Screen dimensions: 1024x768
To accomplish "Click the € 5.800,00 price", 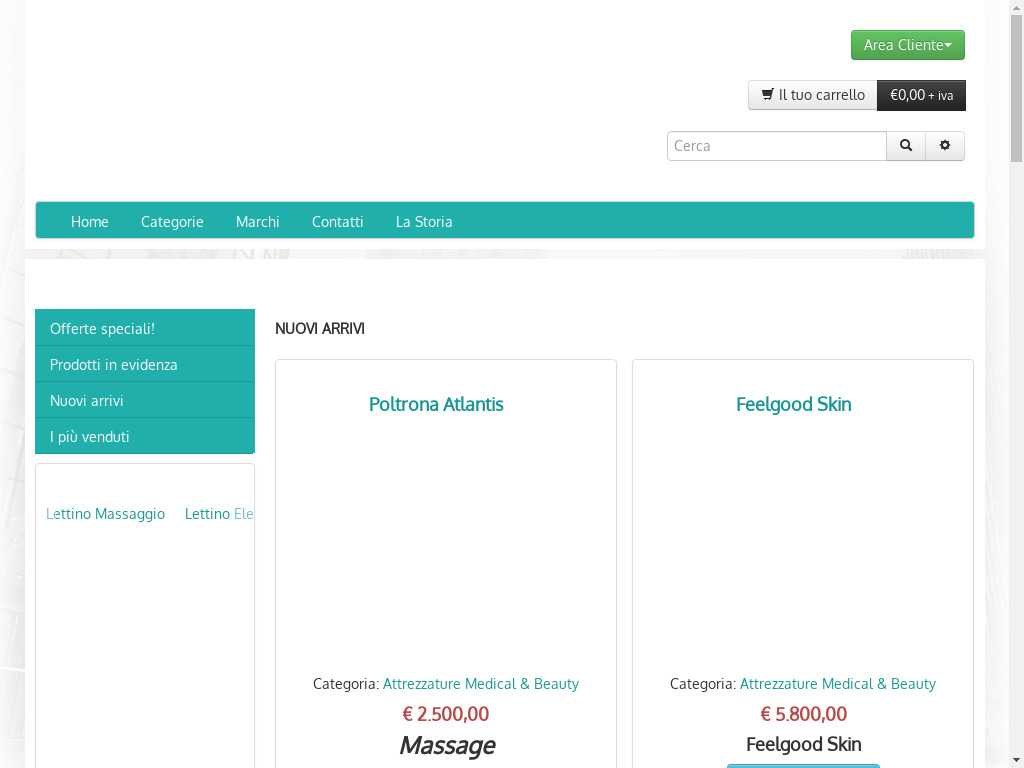I will pyautogui.click(x=803, y=714).
